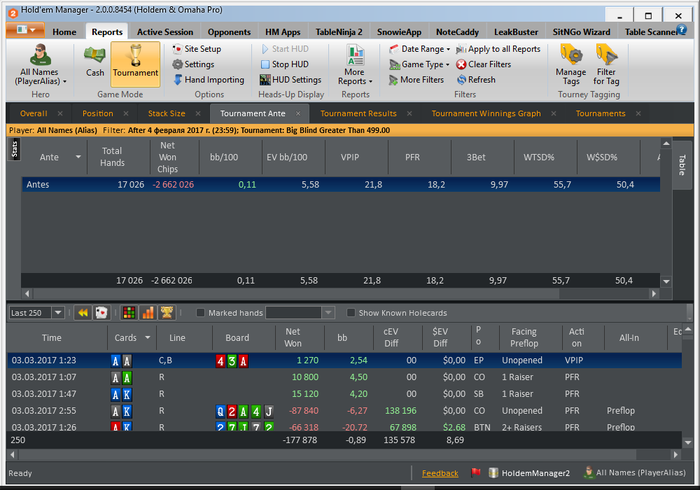This screenshot has height=490, width=700.
Task: Open the HM Apps tab
Action: 283,32
